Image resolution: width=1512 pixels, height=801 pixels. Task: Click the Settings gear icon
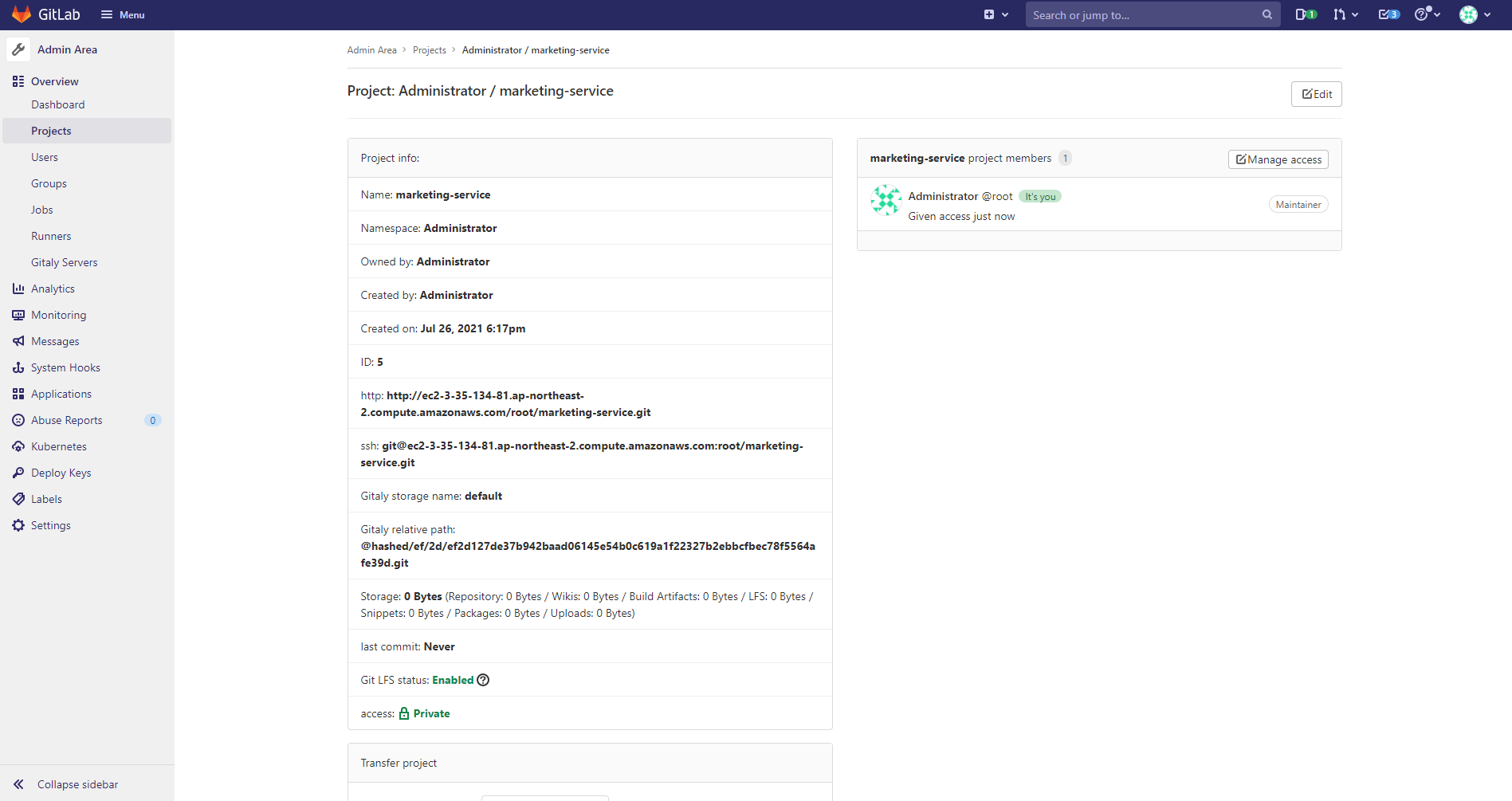(18, 525)
